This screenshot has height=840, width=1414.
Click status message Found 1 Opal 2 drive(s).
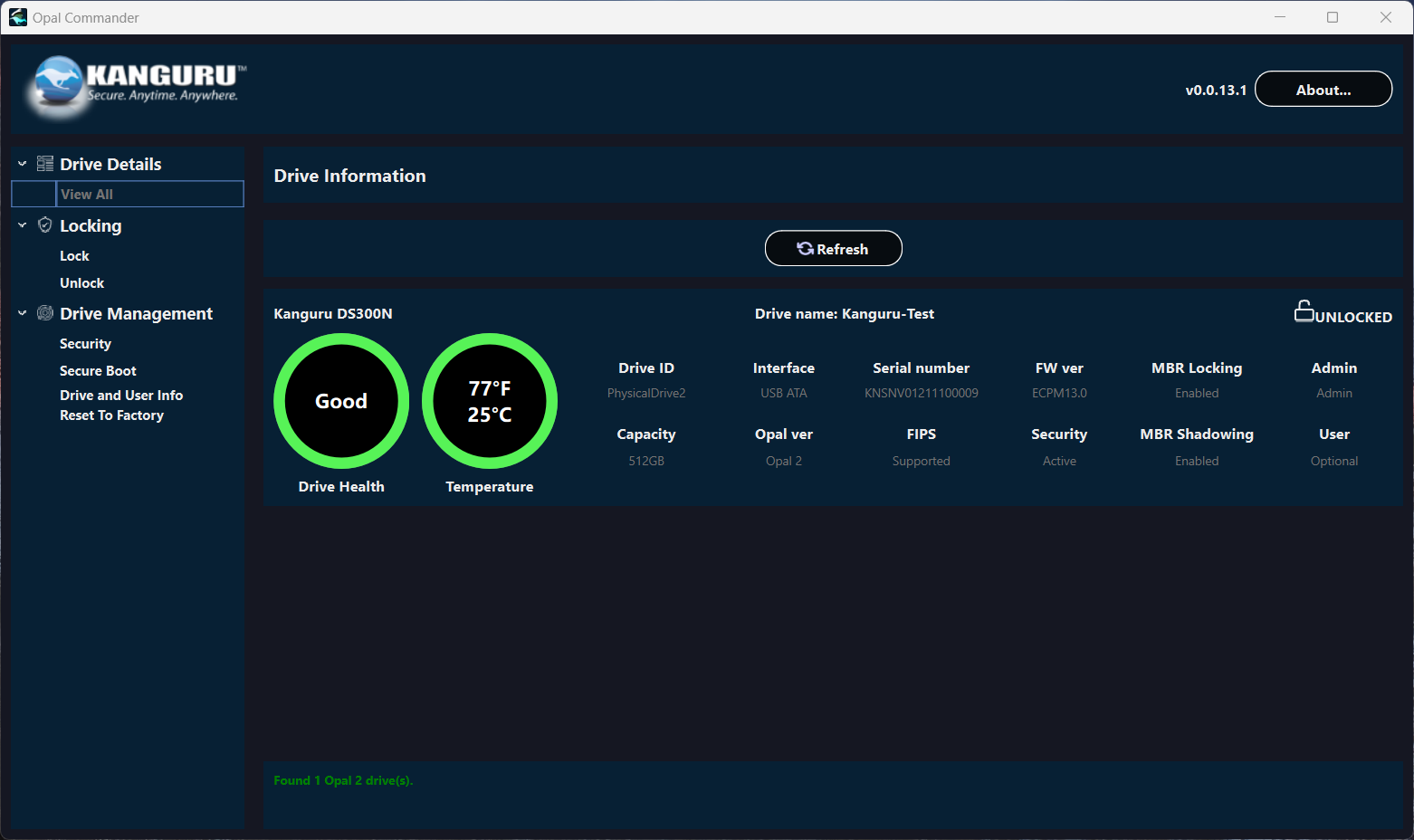pos(343,780)
